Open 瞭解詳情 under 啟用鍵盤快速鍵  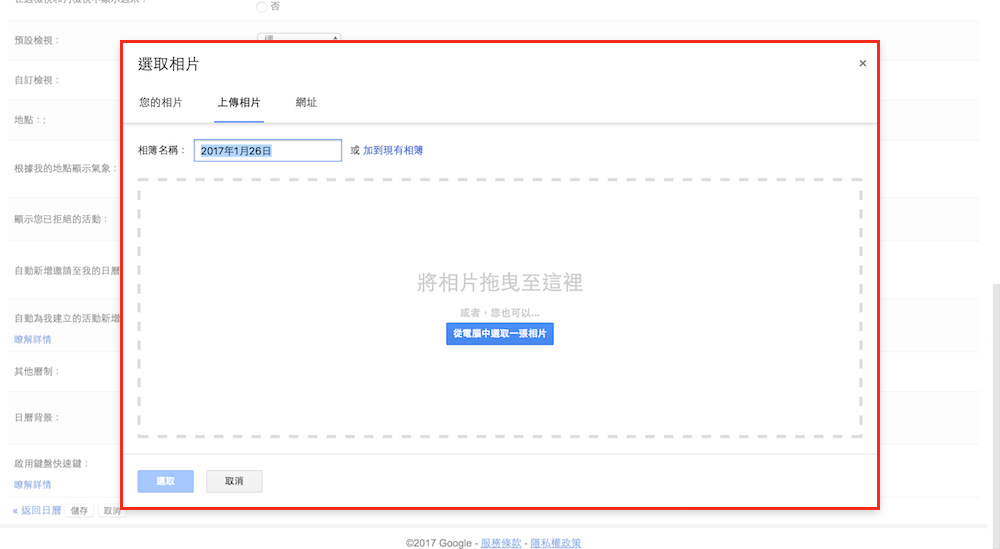(32, 484)
